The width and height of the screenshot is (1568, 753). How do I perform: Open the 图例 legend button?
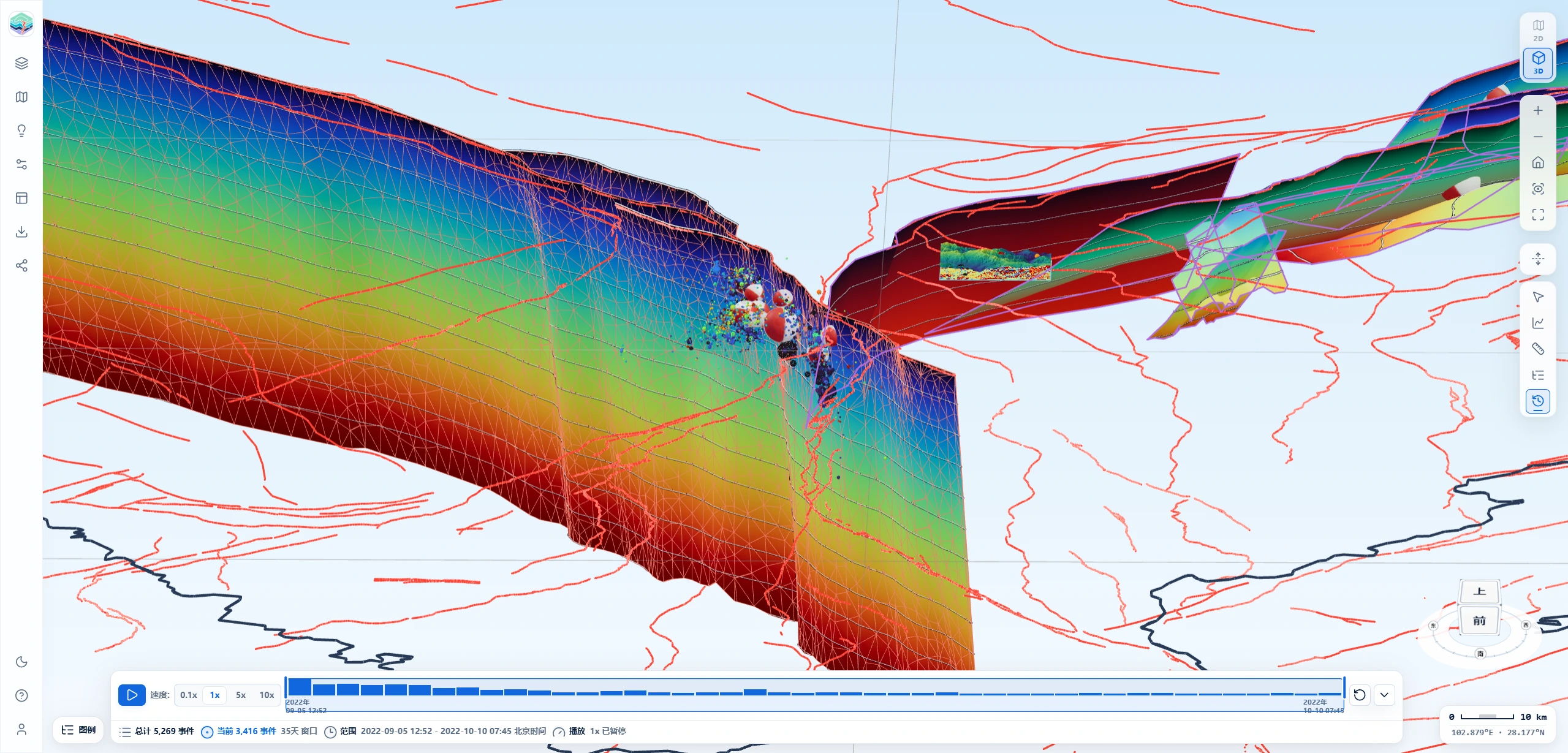(78, 730)
